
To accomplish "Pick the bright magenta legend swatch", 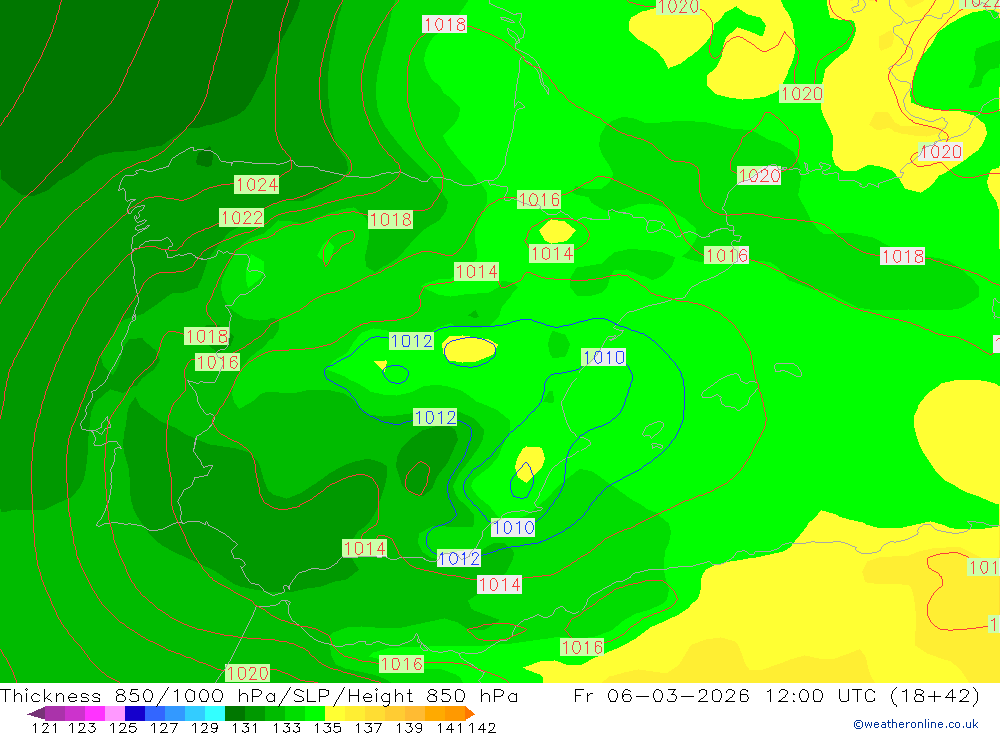I will (x=93, y=713).
